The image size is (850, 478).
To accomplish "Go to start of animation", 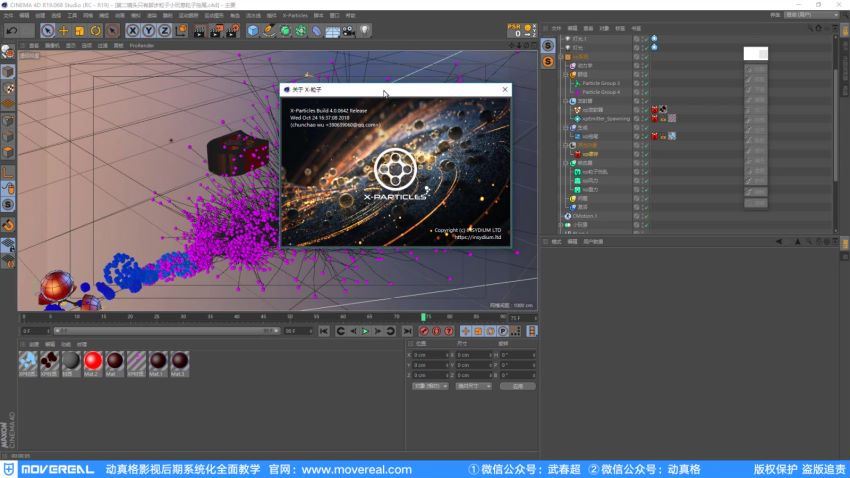I will point(324,331).
